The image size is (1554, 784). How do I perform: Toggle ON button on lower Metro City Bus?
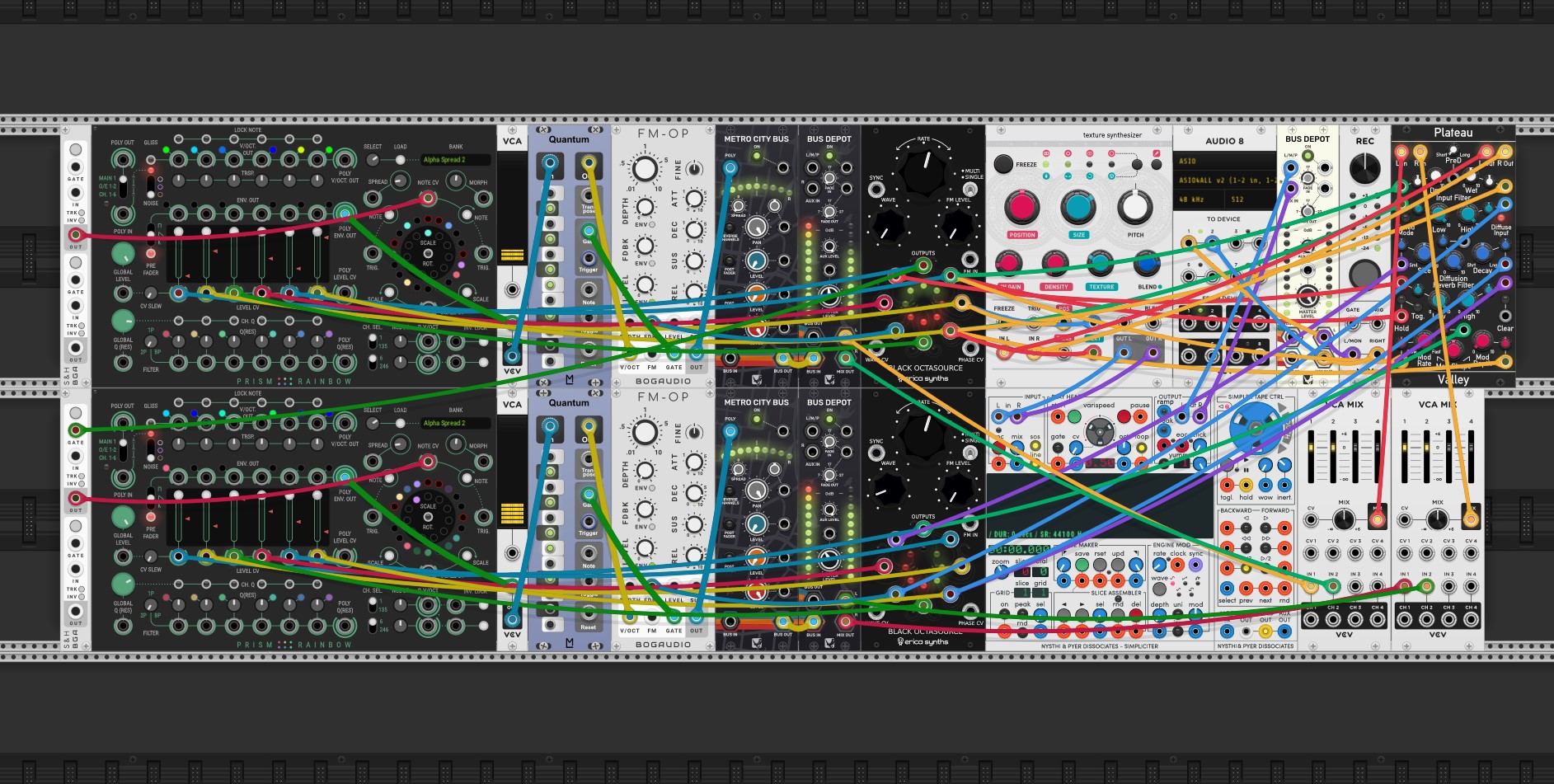pos(757,419)
